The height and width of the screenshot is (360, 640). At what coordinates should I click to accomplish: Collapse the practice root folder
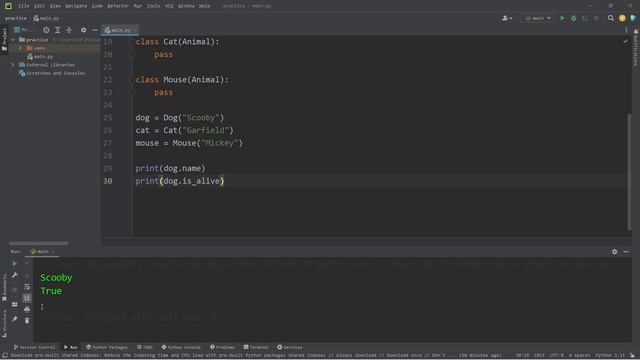[x=13, y=40]
